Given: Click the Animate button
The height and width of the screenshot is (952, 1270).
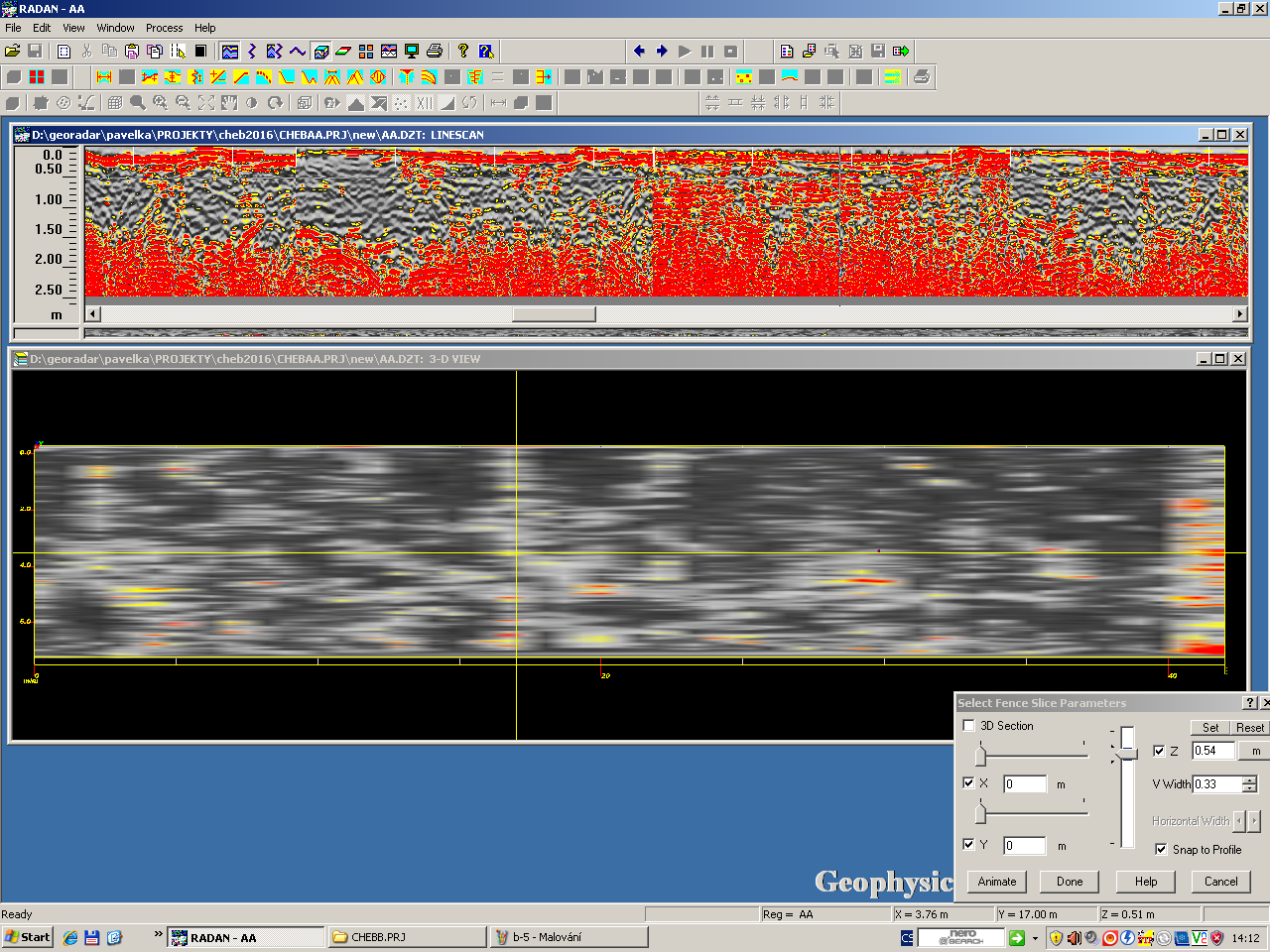Looking at the screenshot, I should pyautogui.click(x=997, y=882).
